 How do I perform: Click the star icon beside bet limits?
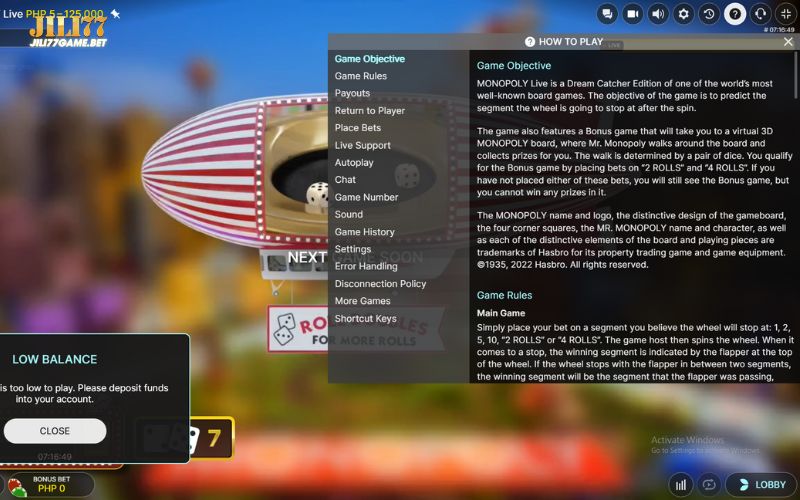coord(116,14)
